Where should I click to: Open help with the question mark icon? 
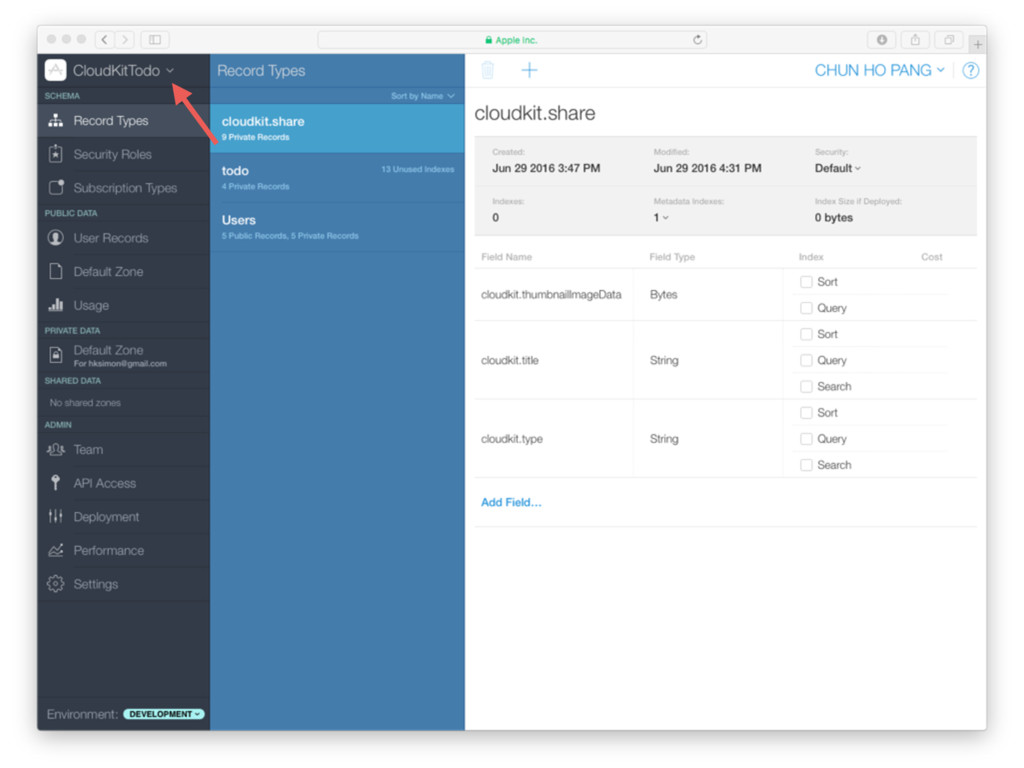point(970,71)
